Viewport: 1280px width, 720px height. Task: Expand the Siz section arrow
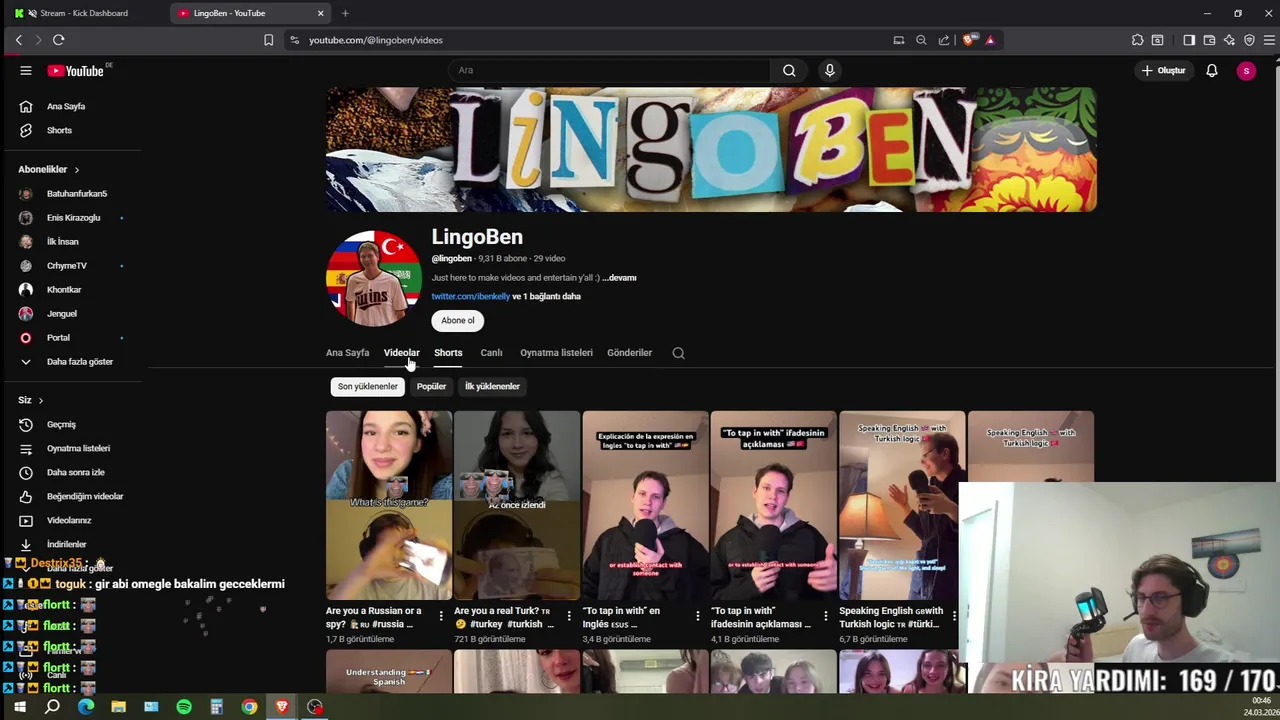click(x=40, y=400)
